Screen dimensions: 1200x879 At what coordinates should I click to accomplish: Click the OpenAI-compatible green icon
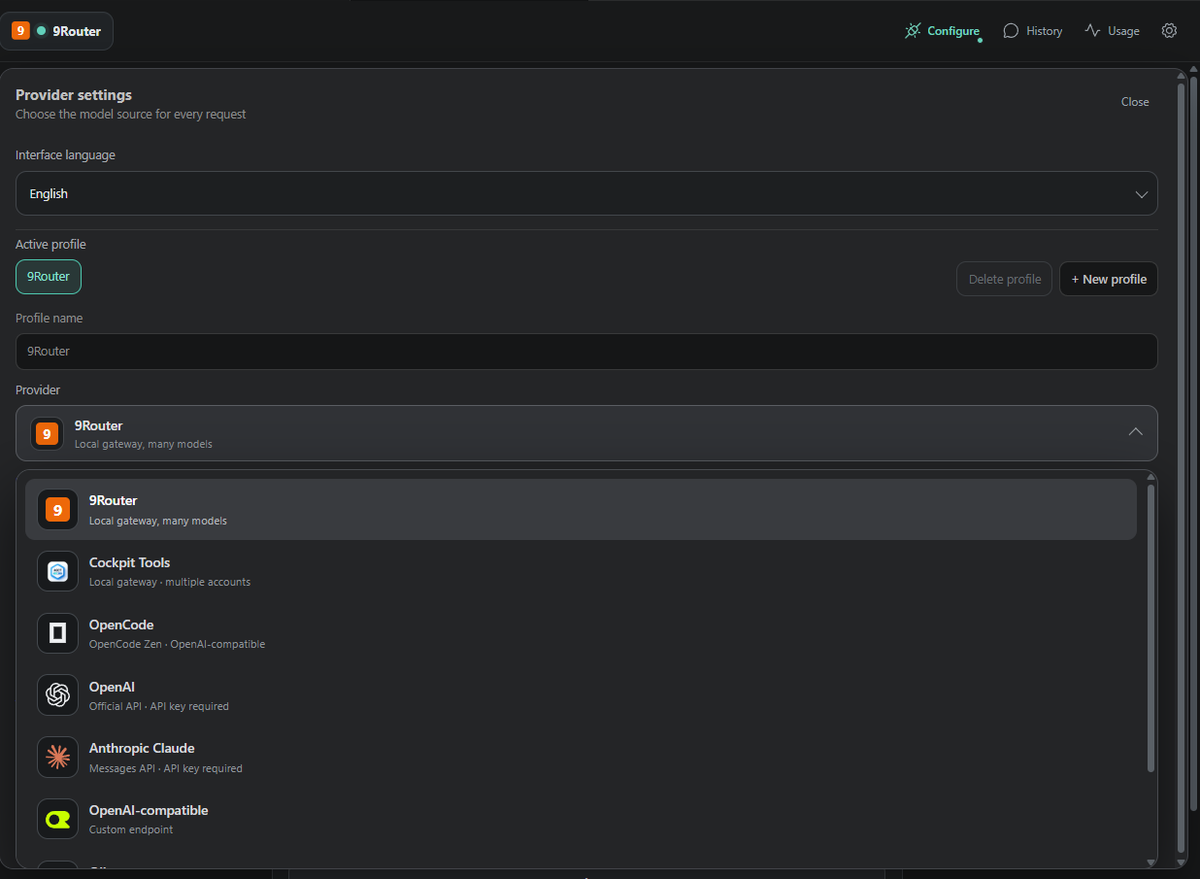[x=57, y=819]
